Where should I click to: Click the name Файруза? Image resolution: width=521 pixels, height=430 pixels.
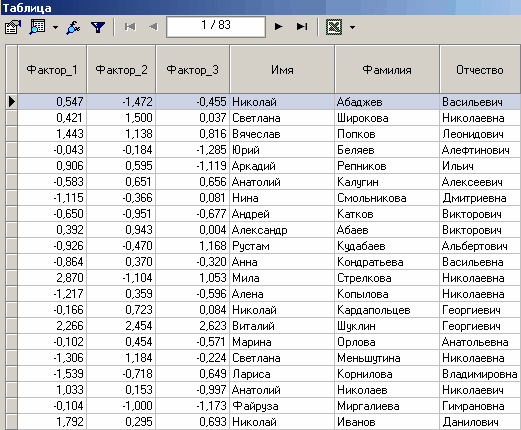pyautogui.click(x=255, y=406)
